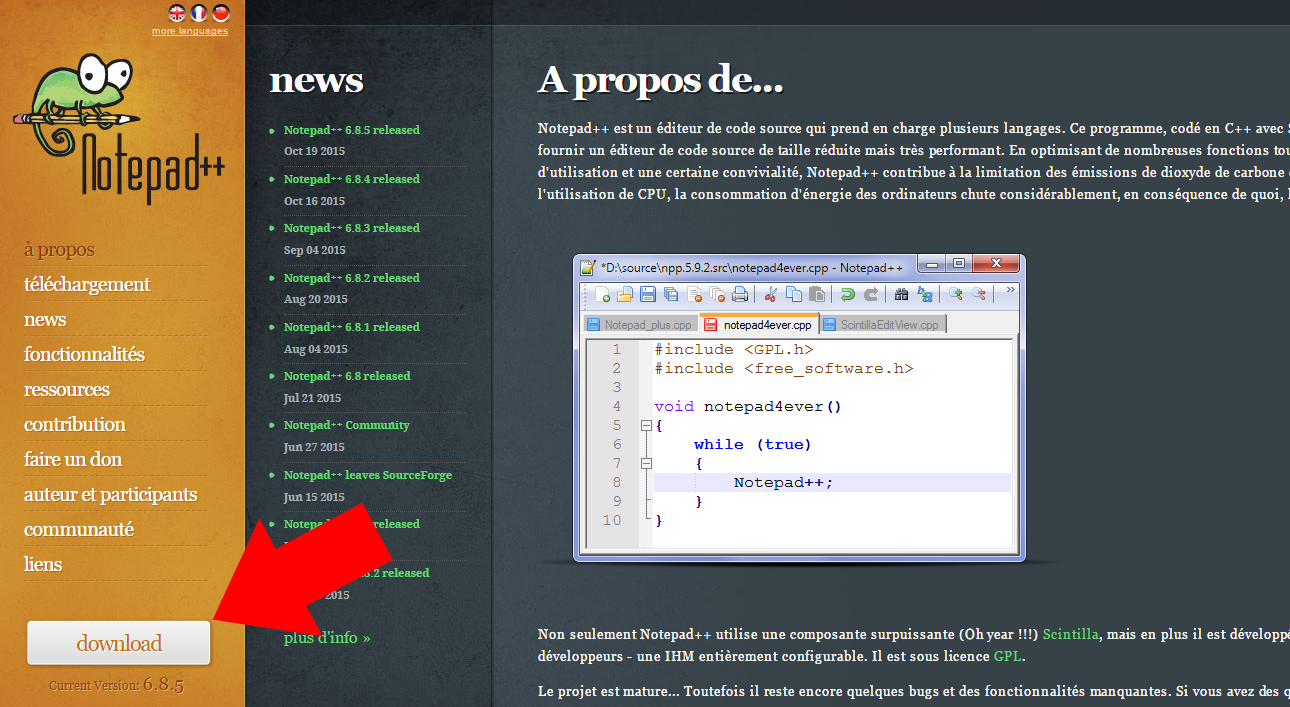Image resolution: width=1290 pixels, height=707 pixels.
Task: Click the Jul 21 2015 date text
Action: click(x=314, y=398)
